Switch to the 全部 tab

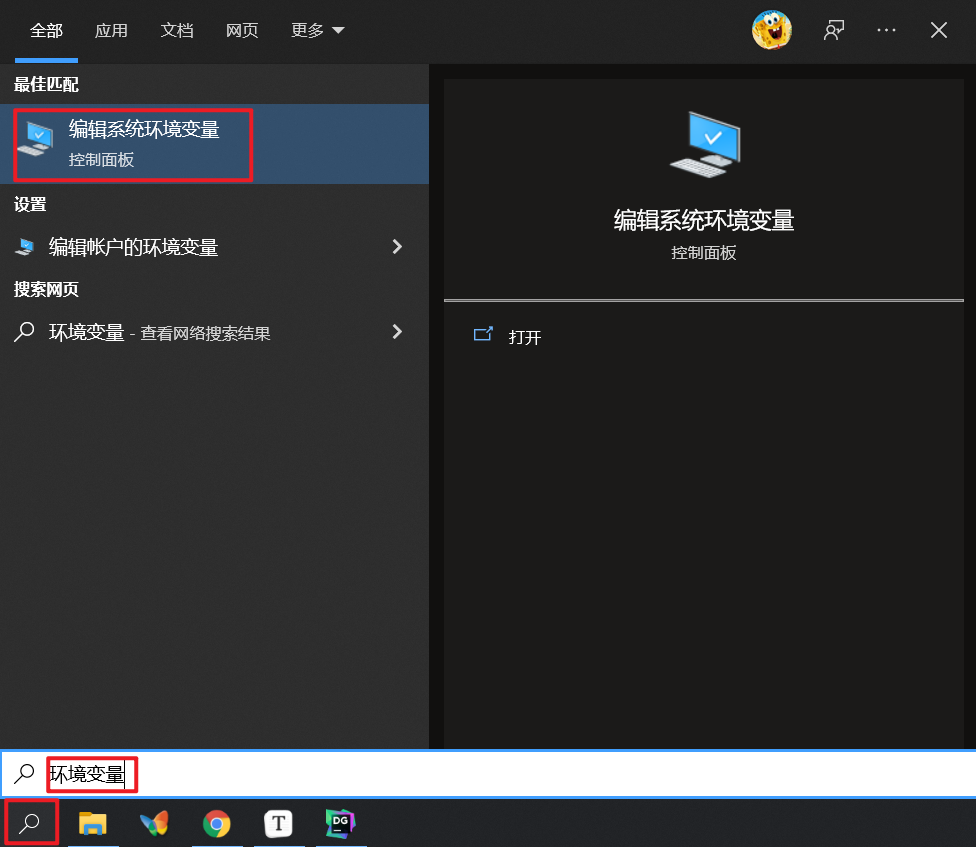pos(46,30)
